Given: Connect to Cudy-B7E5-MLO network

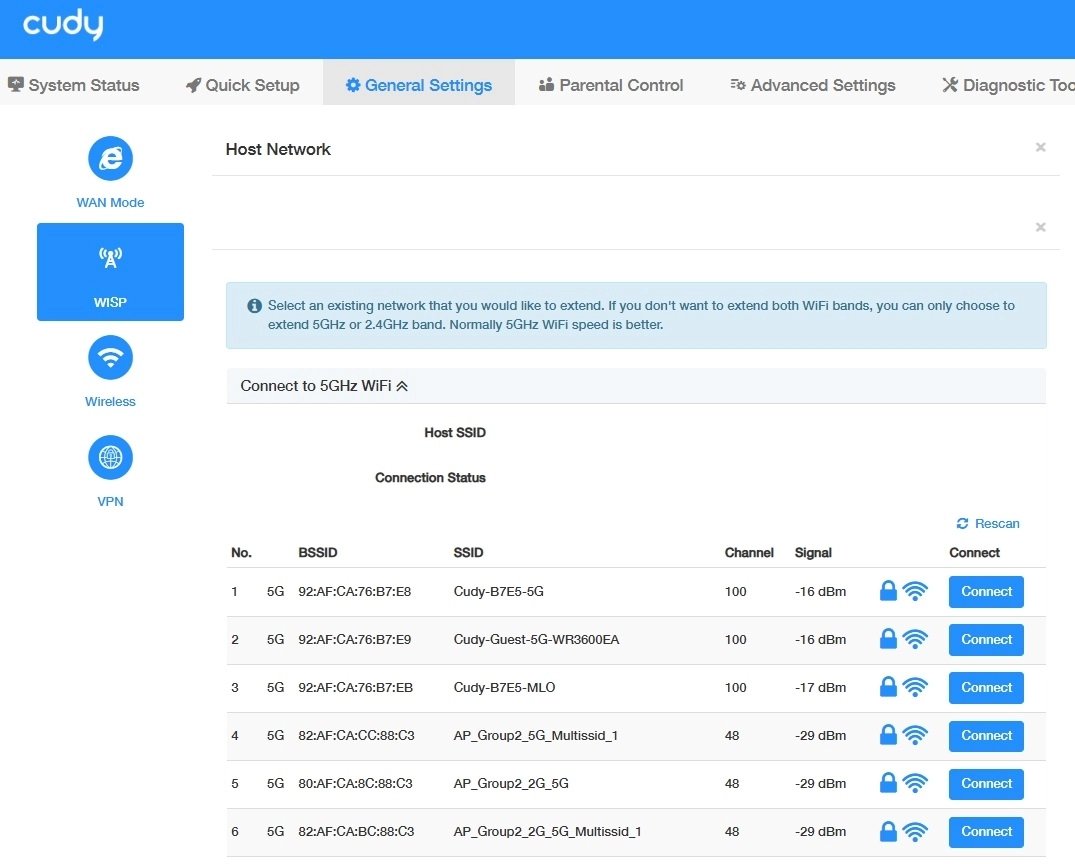Looking at the screenshot, I should pyautogui.click(x=986, y=688).
